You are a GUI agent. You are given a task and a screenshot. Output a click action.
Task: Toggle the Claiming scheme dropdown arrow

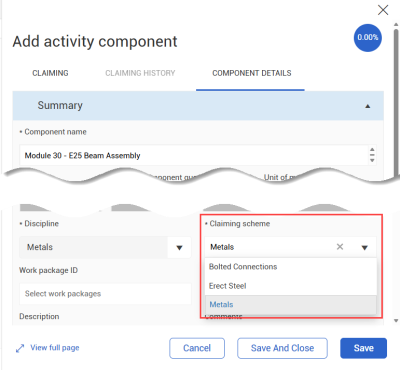click(x=365, y=247)
